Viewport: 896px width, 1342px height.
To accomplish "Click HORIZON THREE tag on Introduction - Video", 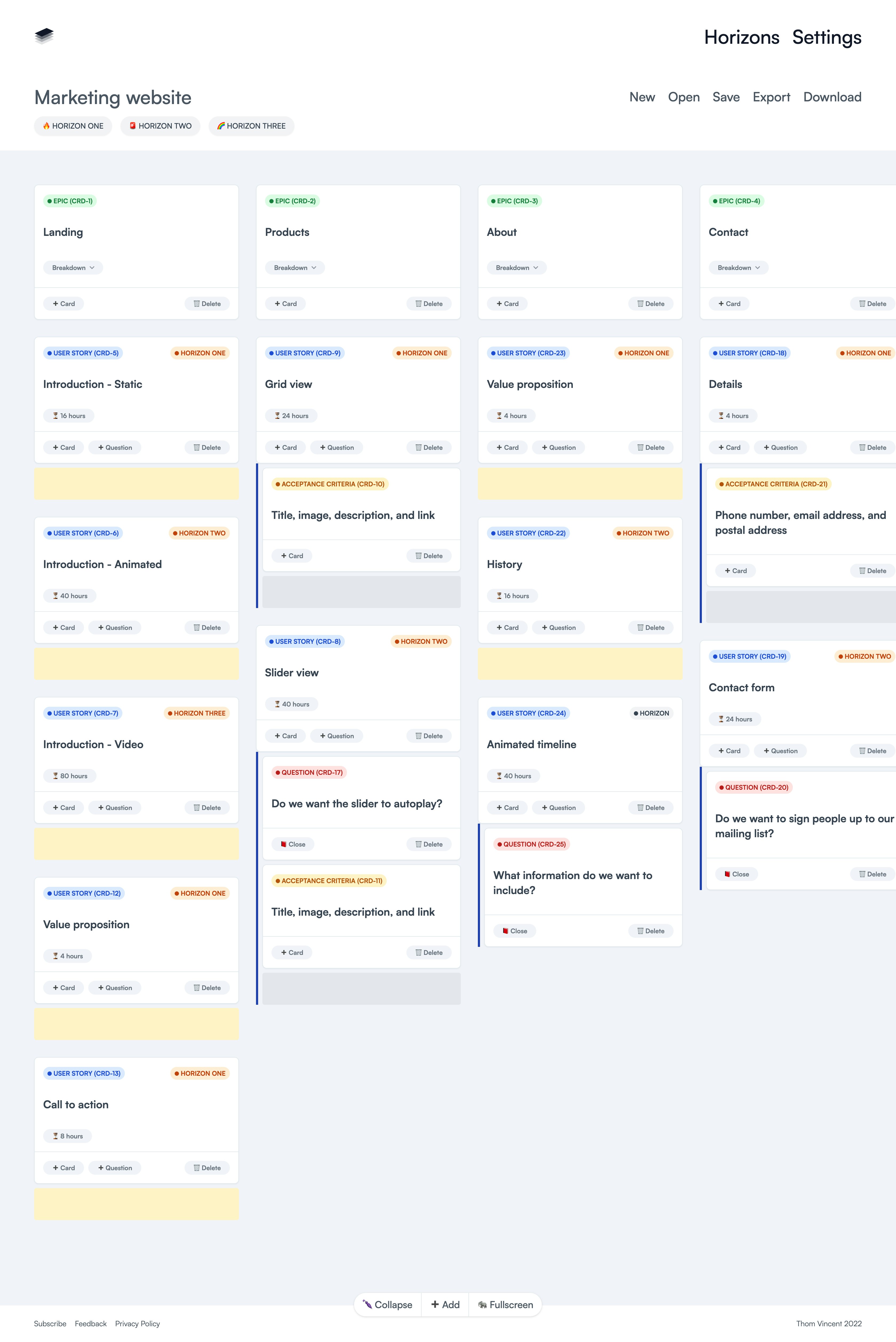I will coord(197,713).
